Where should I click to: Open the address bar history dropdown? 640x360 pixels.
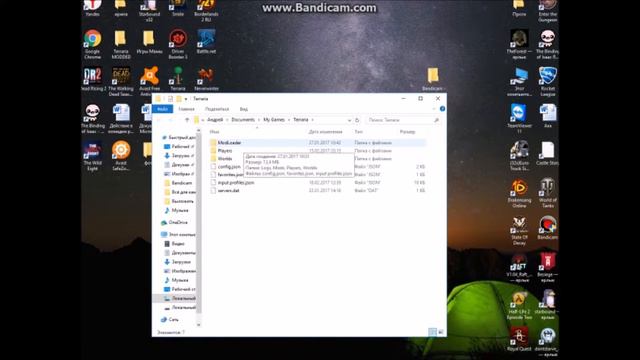(349, 120)
